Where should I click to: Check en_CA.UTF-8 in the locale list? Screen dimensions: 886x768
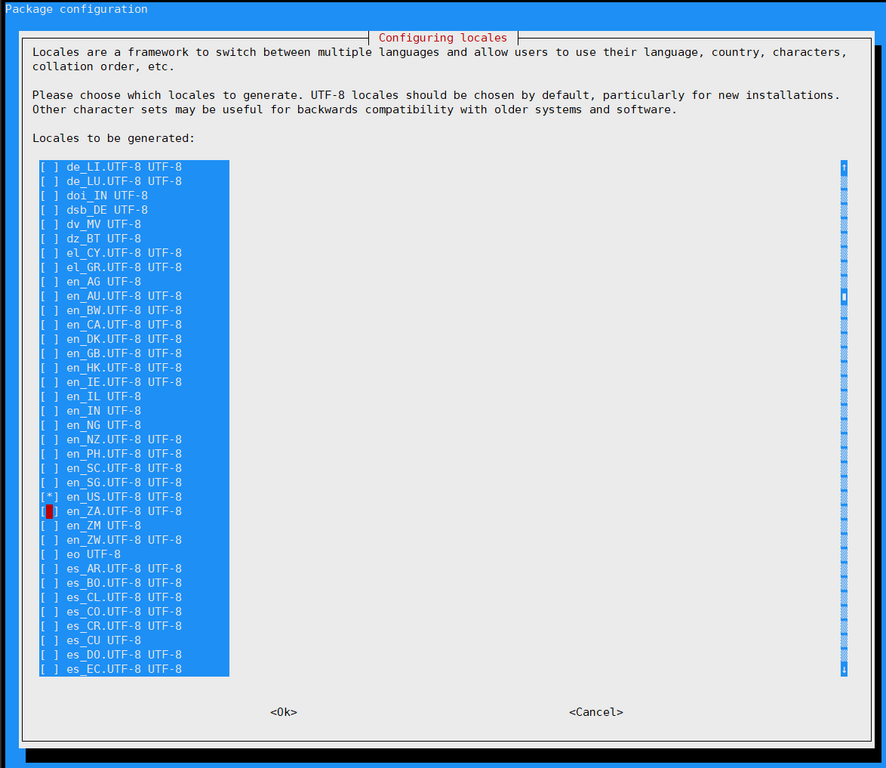click(x=49, y=325)
